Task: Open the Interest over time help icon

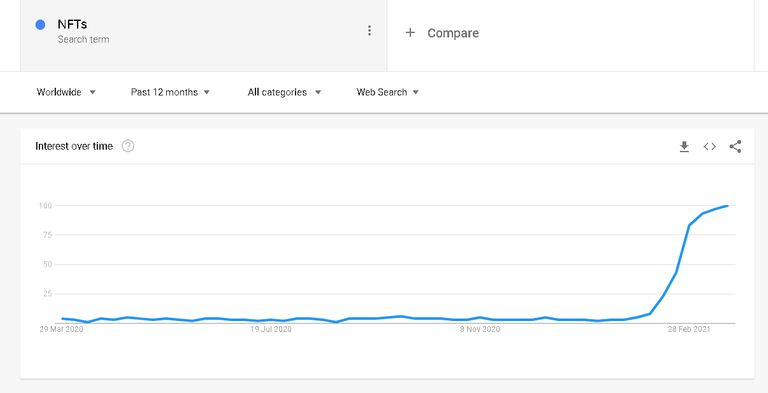Action: (x=128, y=146)
